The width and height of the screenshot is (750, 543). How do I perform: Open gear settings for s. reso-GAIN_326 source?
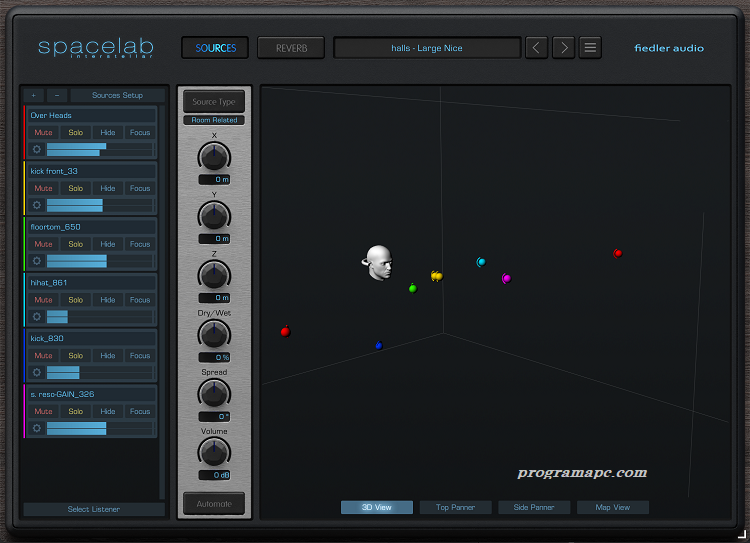coord(37,428)
